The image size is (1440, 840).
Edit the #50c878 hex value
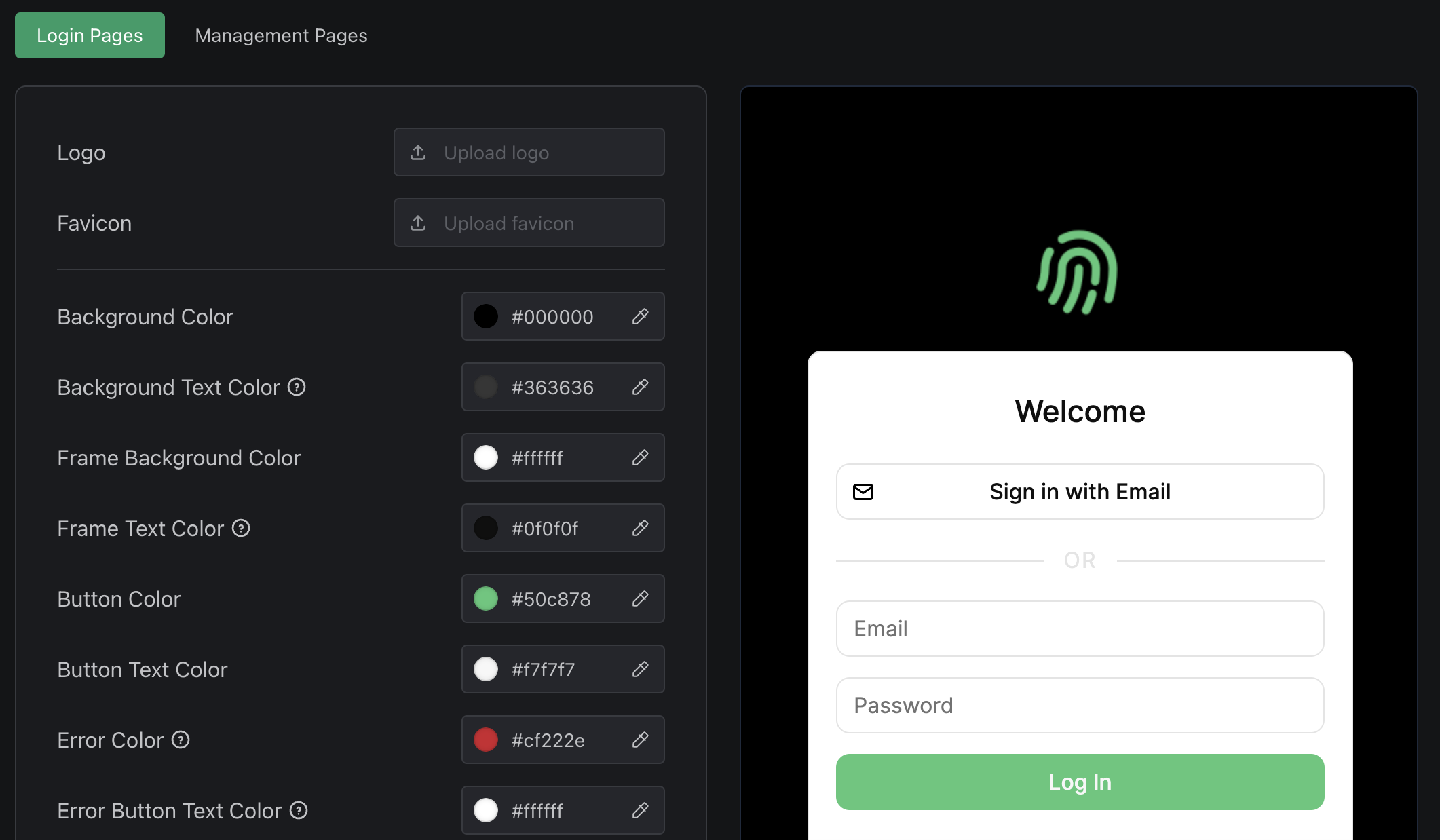[551, 599]
